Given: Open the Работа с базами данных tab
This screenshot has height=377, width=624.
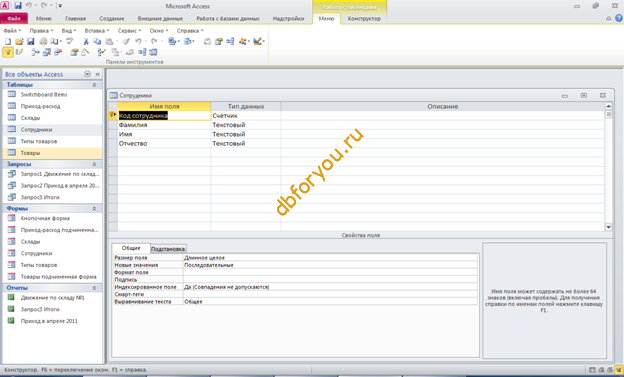Looking at the screenshot, I should click(x=228, y=18).
